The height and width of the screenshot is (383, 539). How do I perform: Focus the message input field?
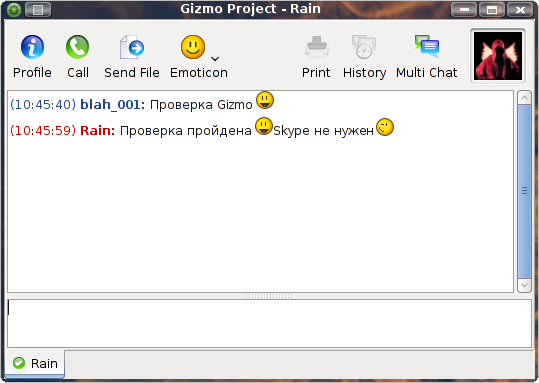click(269, 324)
